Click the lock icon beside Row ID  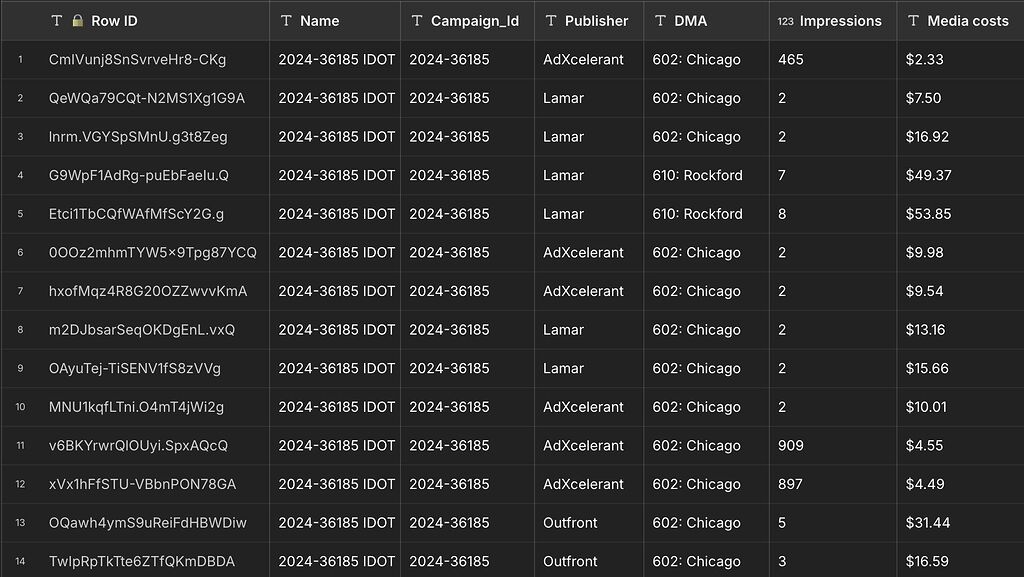(77, 21)
